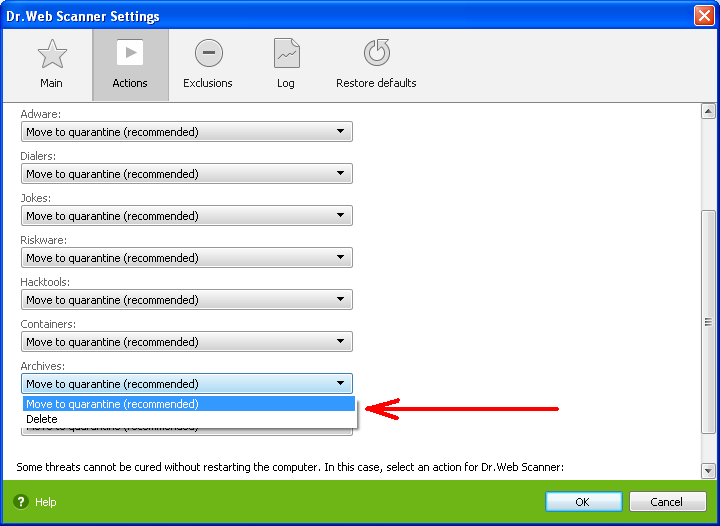Open the Jokes action dropdown
Viewport: 720px width, 526px height.
(187, 216)
